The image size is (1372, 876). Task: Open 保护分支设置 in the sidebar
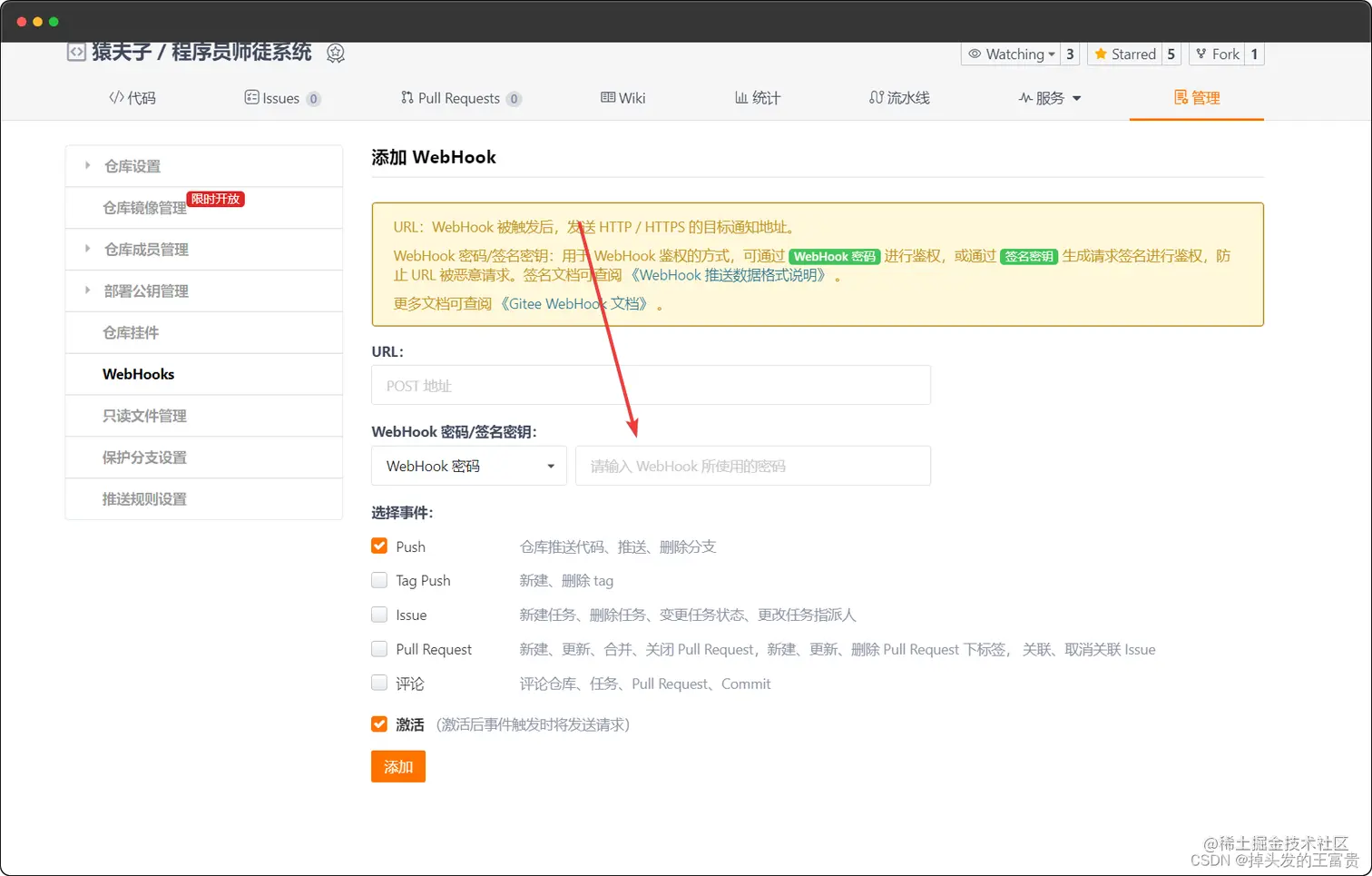204,458
